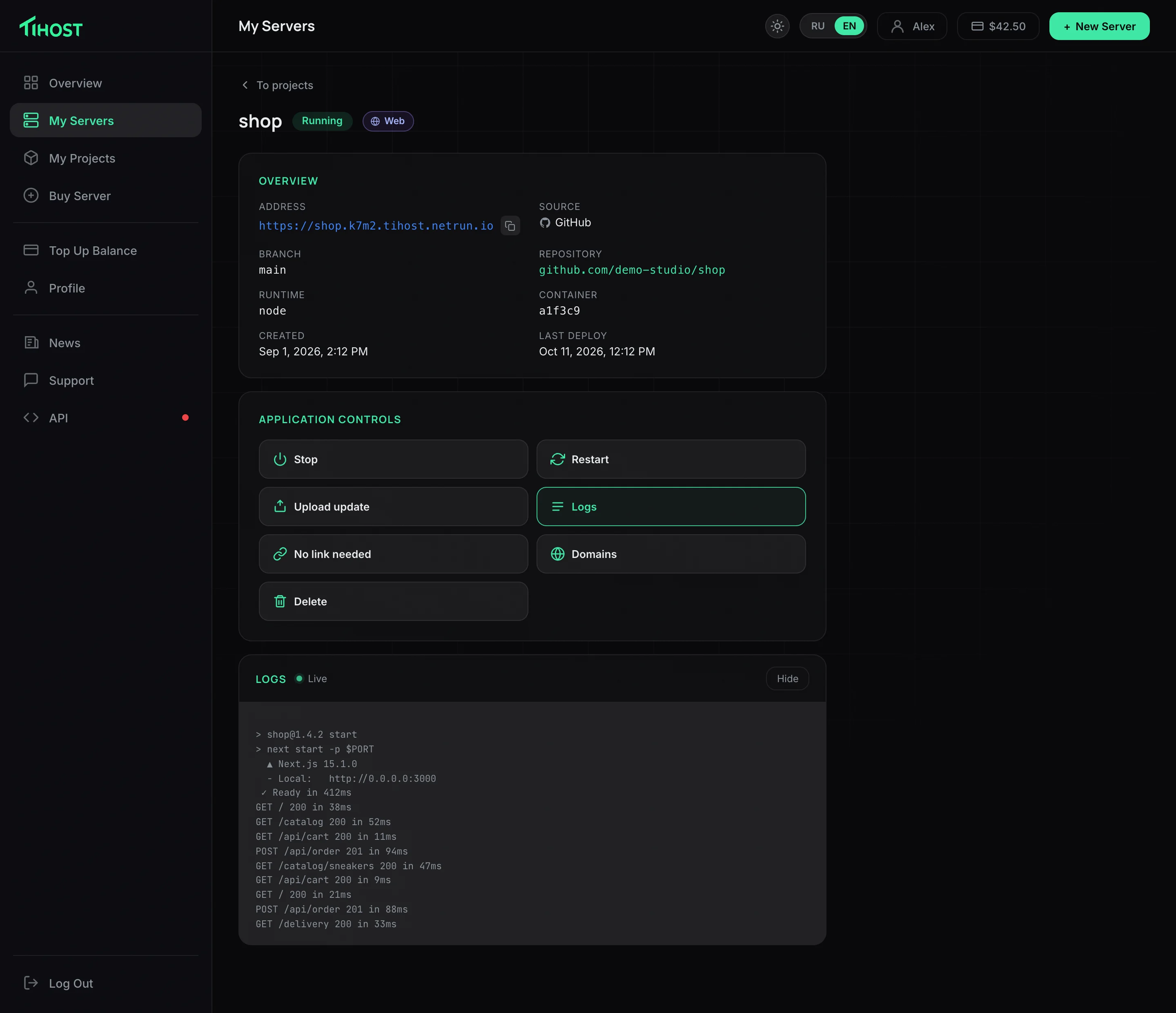
Task: Click log line "POST /api/order 201 in 94ms"
Action: pos(332,851)
